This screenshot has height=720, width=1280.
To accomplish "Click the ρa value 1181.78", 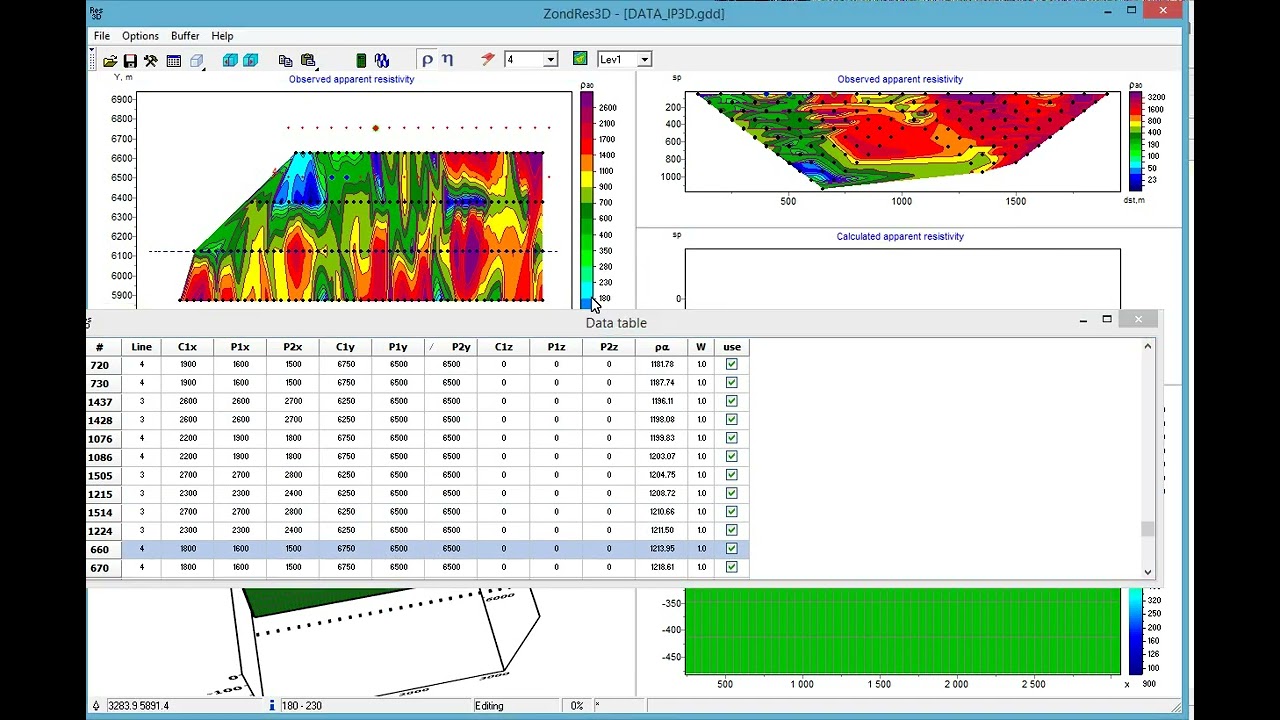I will point(662,364).
